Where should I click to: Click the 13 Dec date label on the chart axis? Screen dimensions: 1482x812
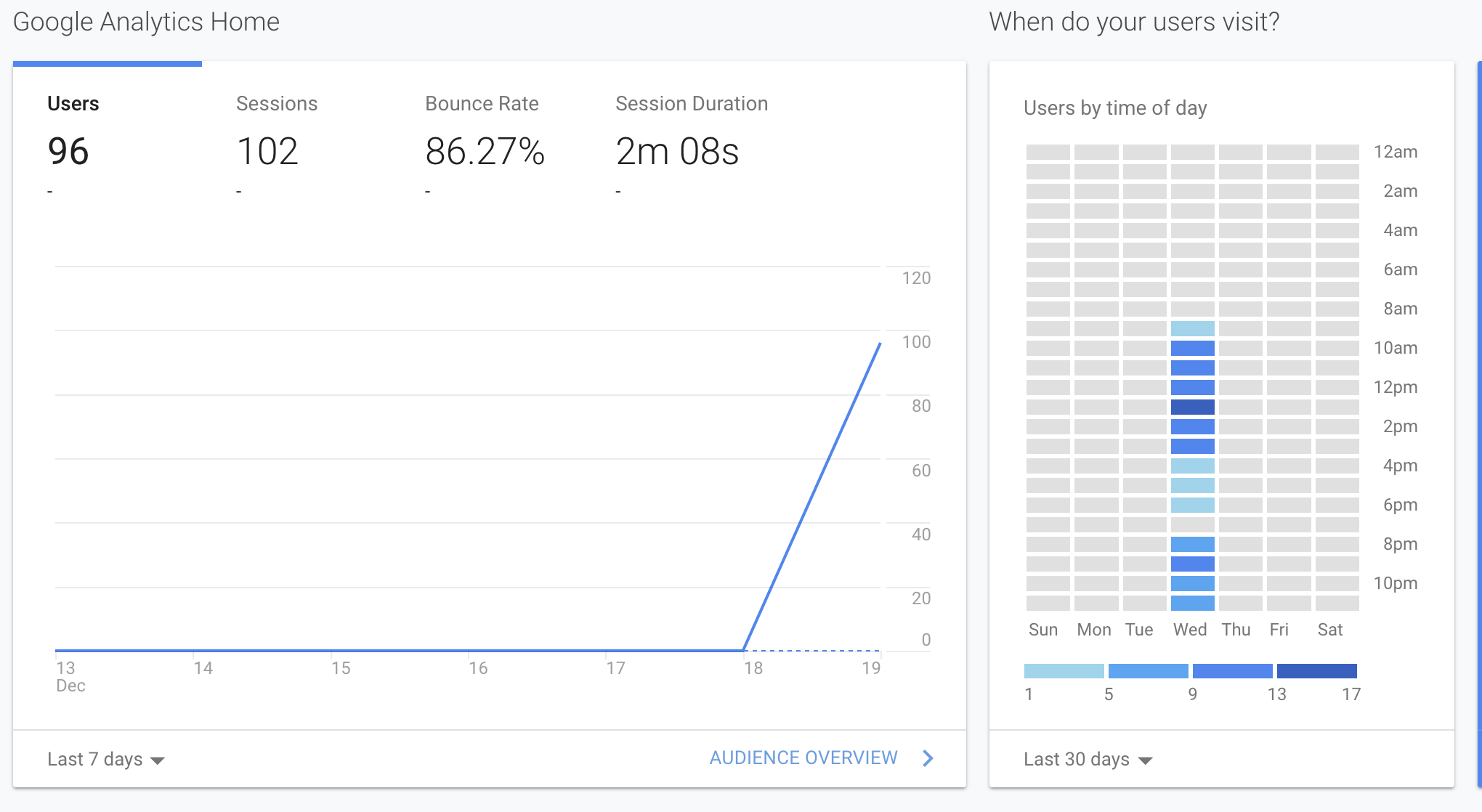pyautogui.click(x=70, y=676)
